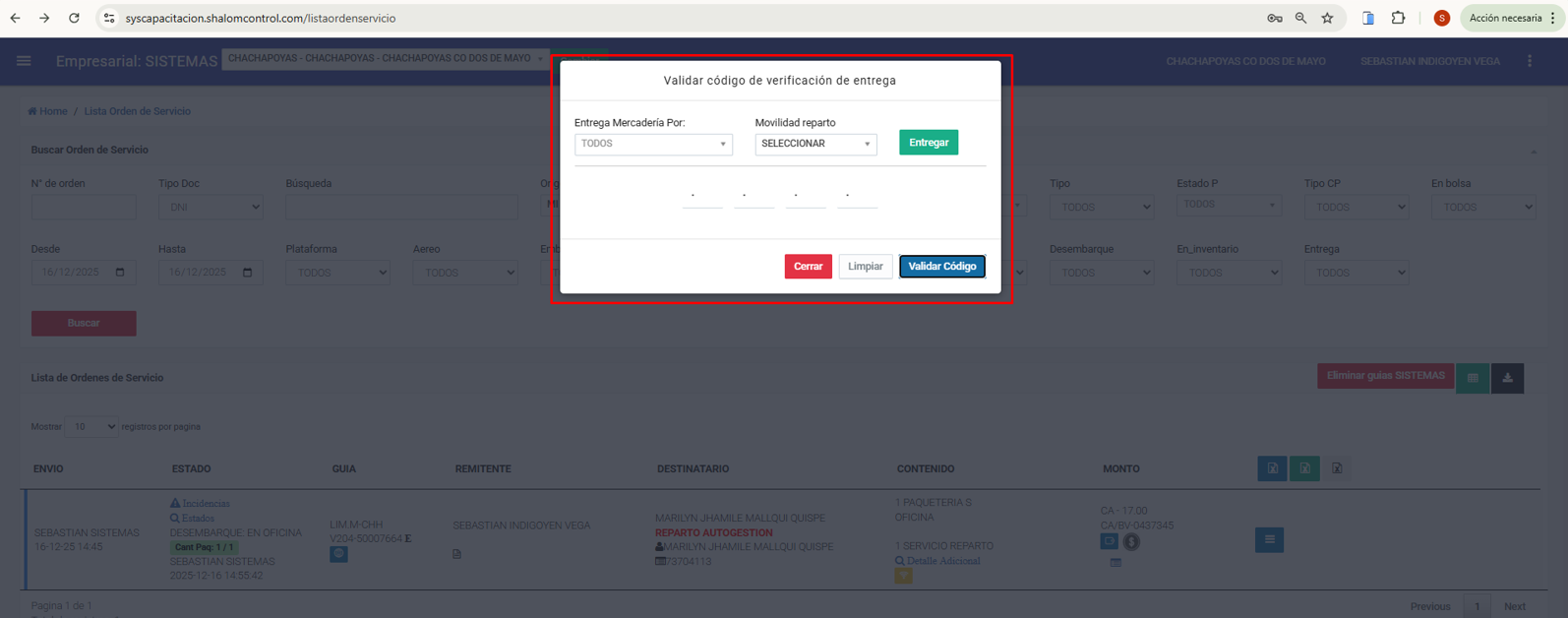Click the Validar Código button
Screen dimensions: 1568x618
941,267
